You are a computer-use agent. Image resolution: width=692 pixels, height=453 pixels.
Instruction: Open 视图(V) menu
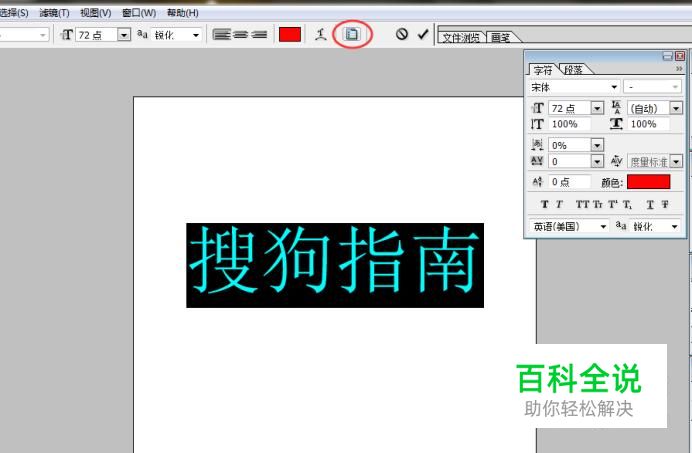tap(95, 13)
